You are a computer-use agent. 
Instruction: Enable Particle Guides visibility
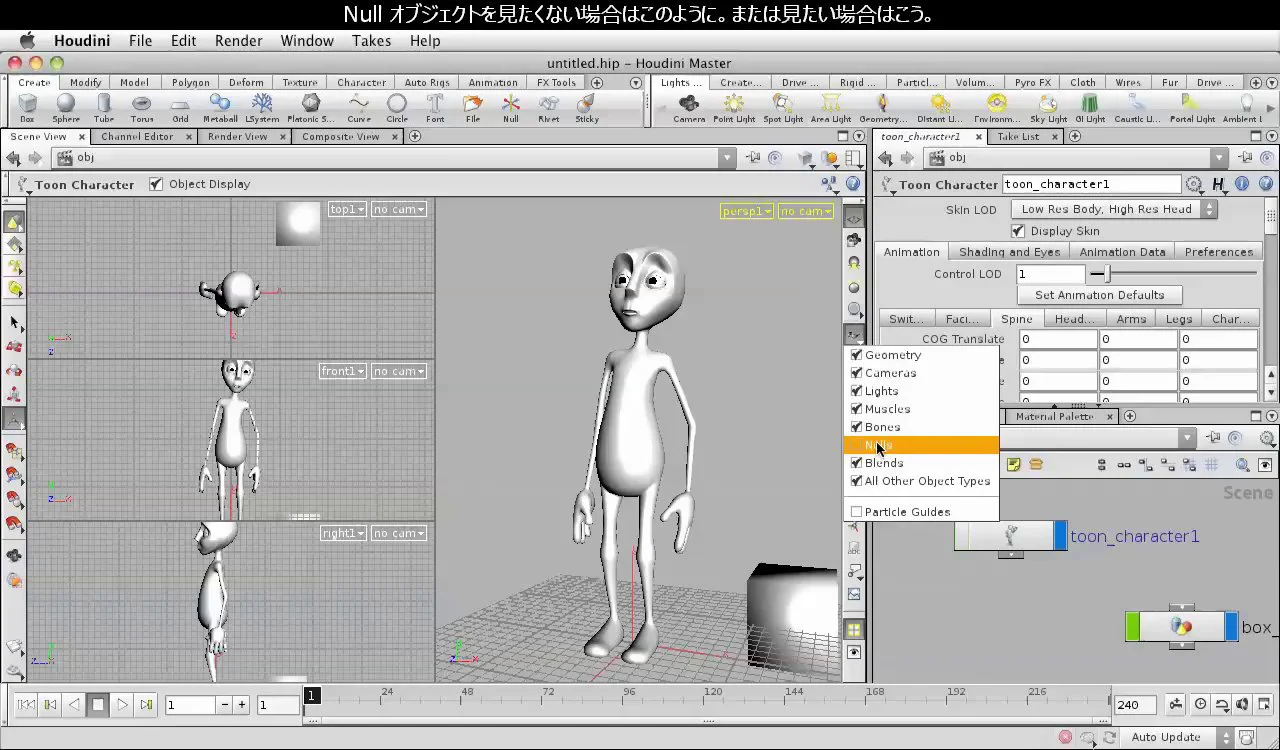pos(856,512)
